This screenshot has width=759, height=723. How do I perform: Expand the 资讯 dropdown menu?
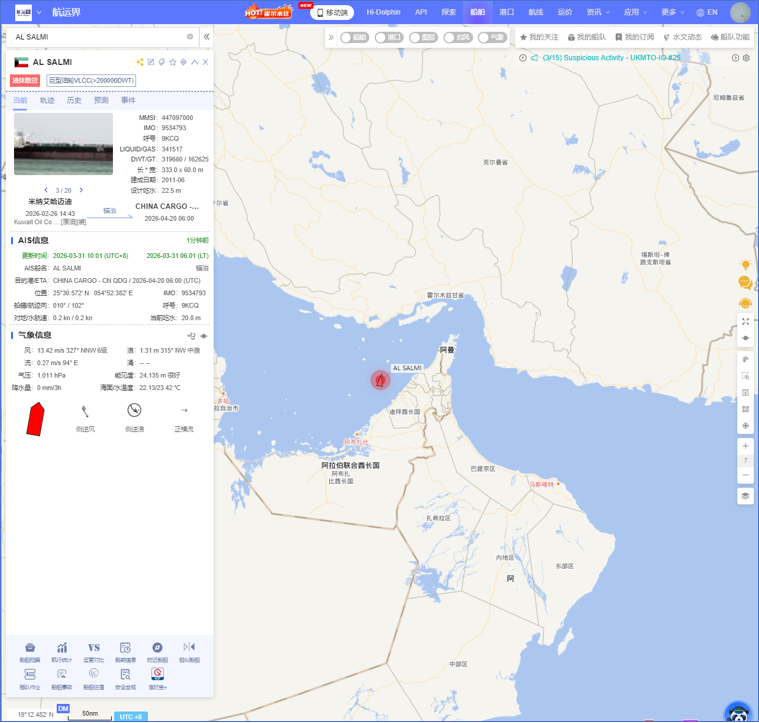click(x=598, y=13)
